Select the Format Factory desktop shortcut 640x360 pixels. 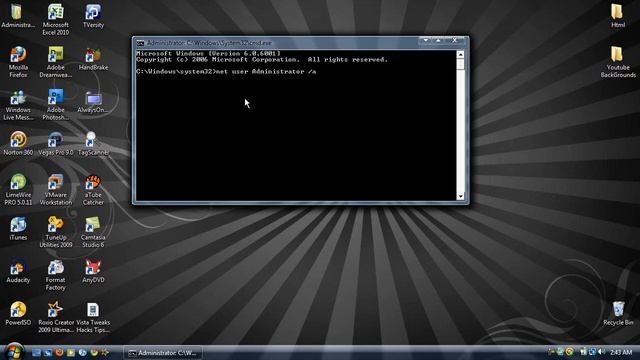[56, 276]
